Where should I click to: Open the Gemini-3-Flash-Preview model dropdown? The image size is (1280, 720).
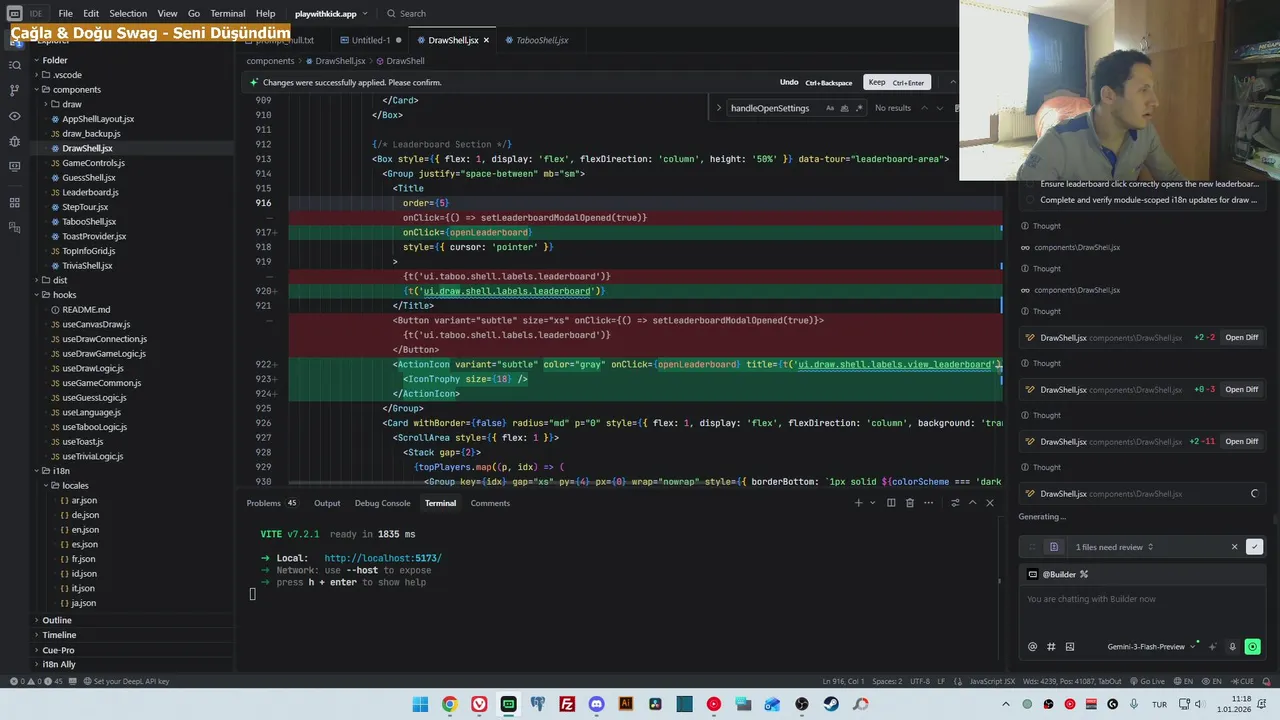point(1151,647)
